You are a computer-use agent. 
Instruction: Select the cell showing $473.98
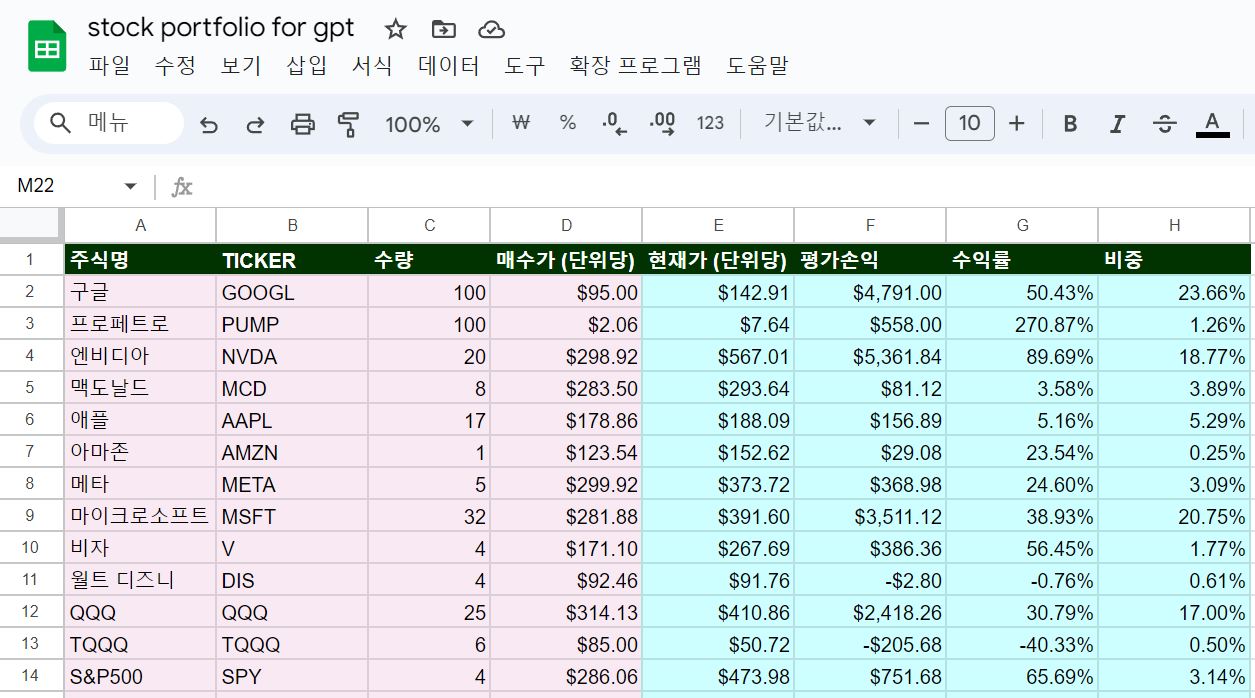coord(718,676)
